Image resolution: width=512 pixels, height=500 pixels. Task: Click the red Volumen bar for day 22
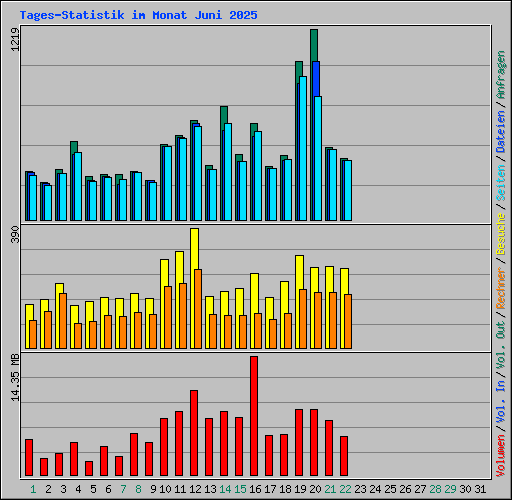[344, 456]
